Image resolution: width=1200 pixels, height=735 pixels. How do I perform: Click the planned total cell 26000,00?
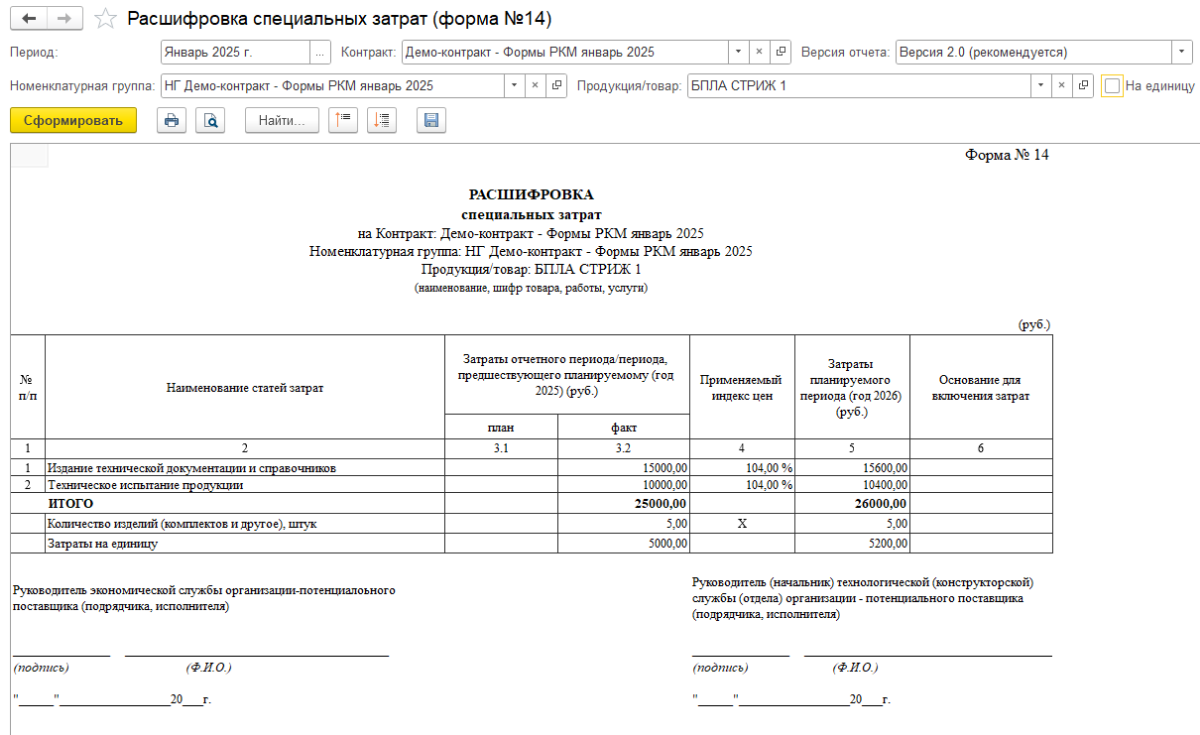[x=852, y=503]
